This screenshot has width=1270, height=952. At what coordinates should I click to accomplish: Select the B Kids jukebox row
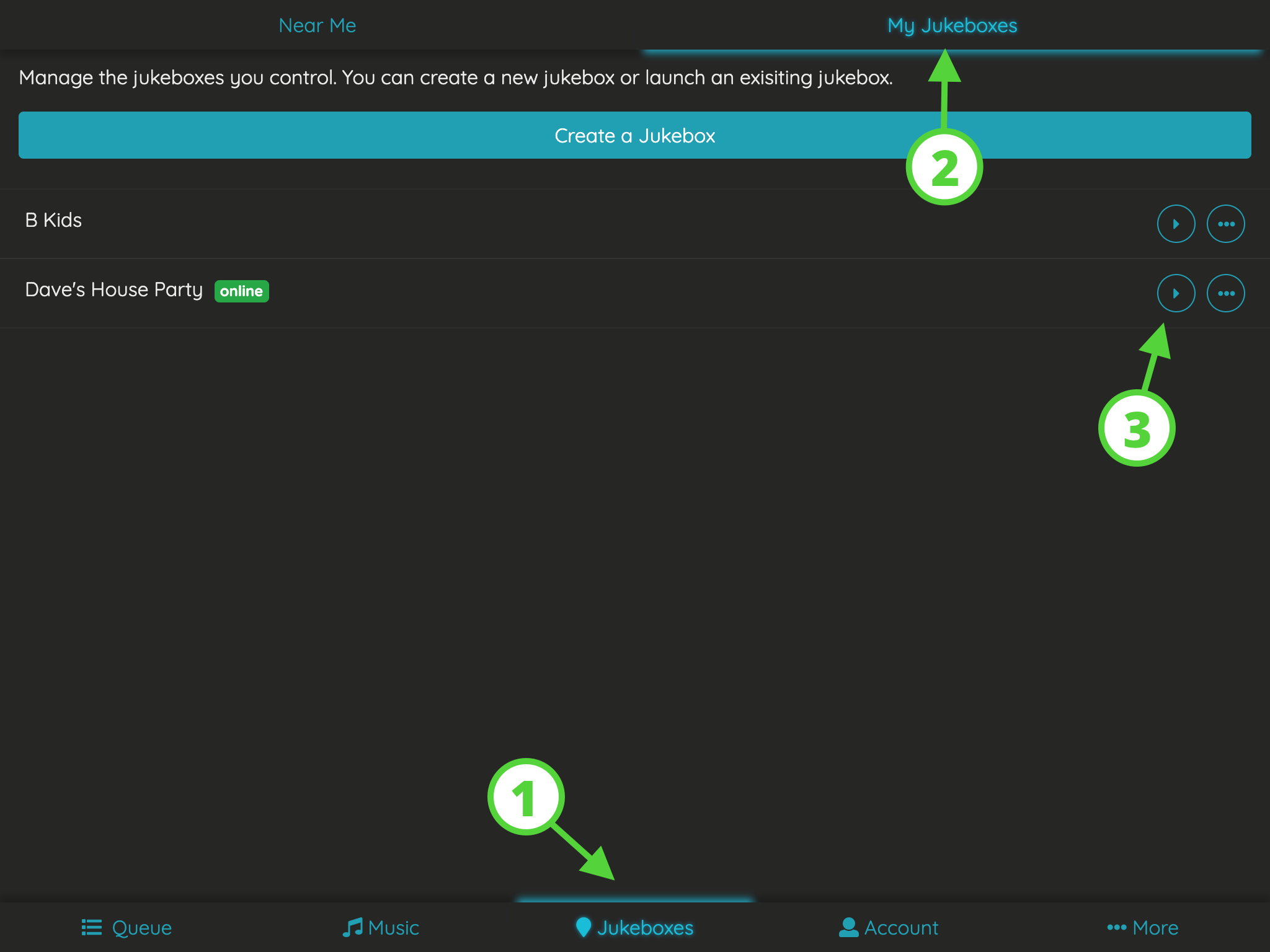point(635,224)
